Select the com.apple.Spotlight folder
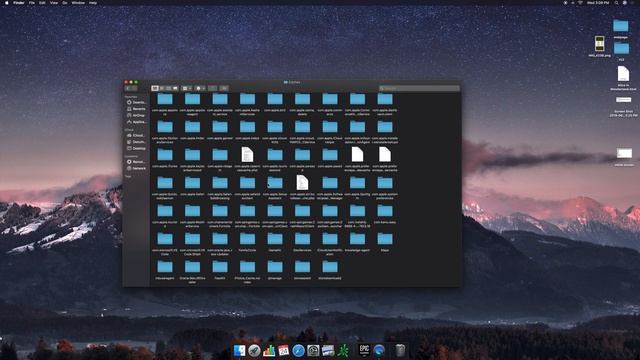The height and width of the screenshot is (360, 640). (357, 183)
